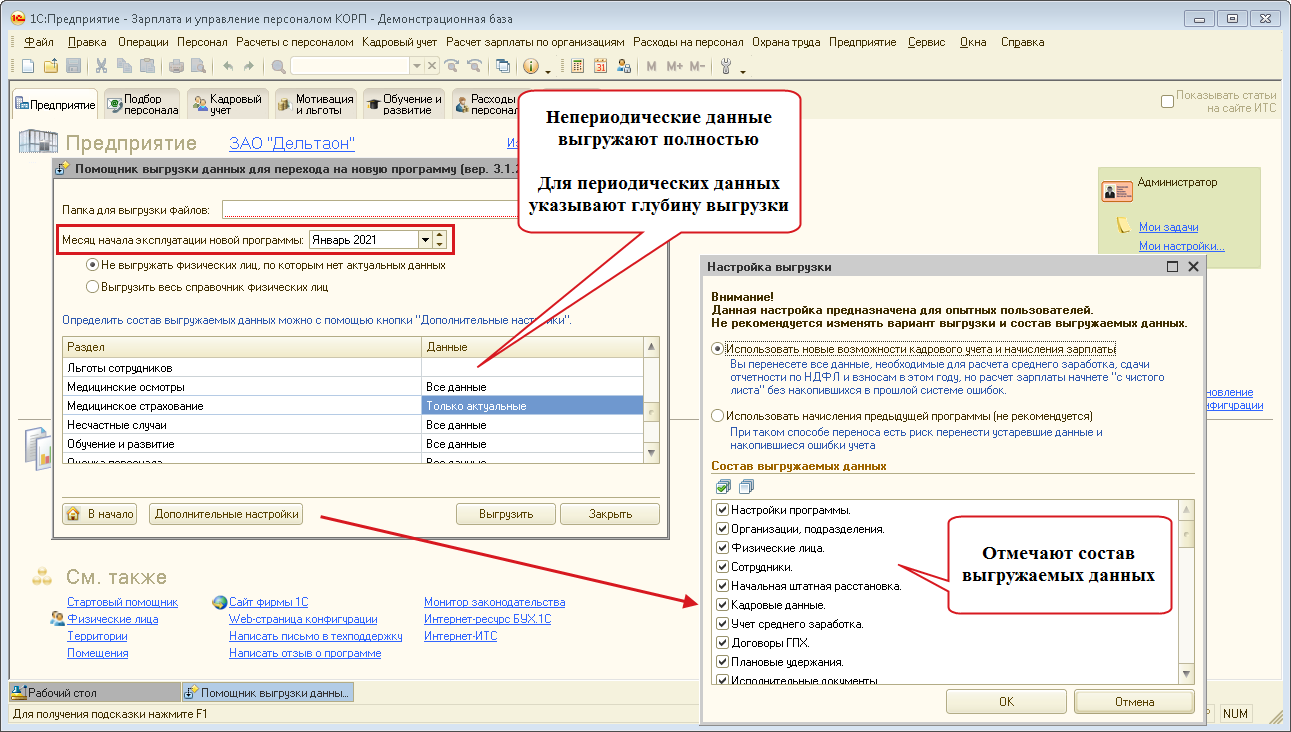Click the Print toolbar icon
Image resolution: width=1291 pixels, height=732 pixels.
tap(176, 66)
